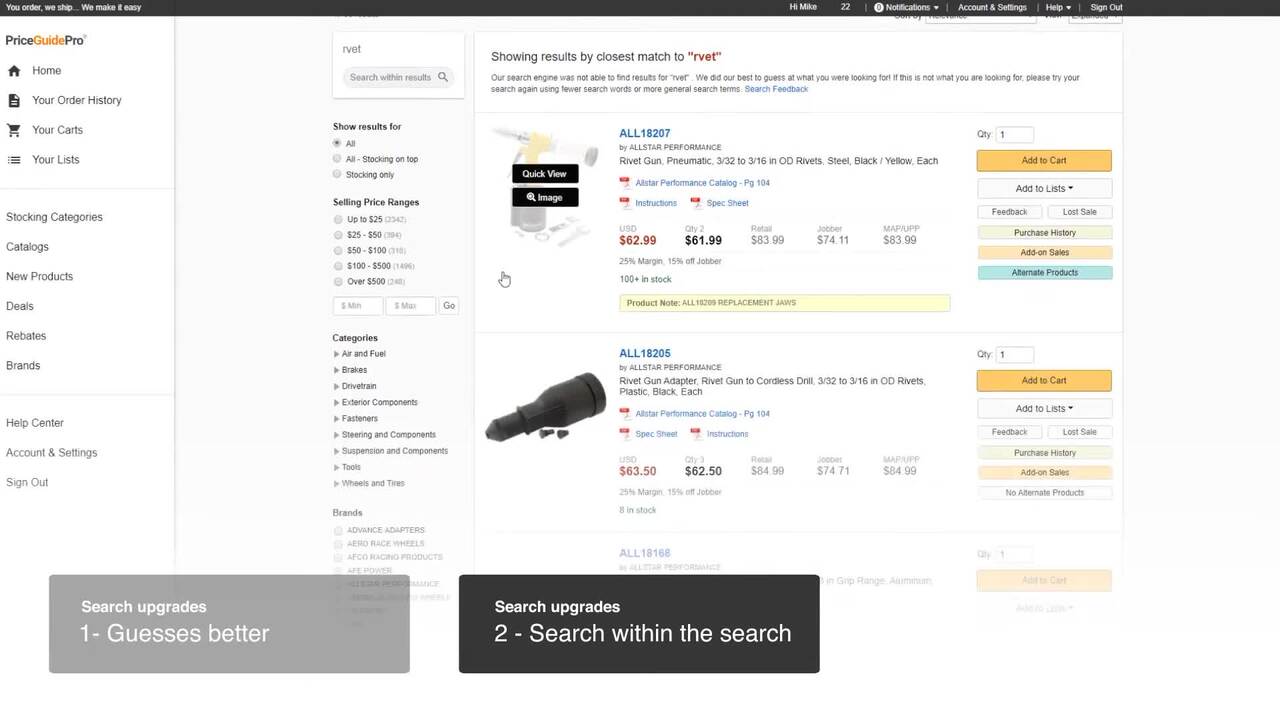This screenshot has width=1280, height=720.
Task: Open the Catalogs sidebar menu item
Action: tap(27, 247)
